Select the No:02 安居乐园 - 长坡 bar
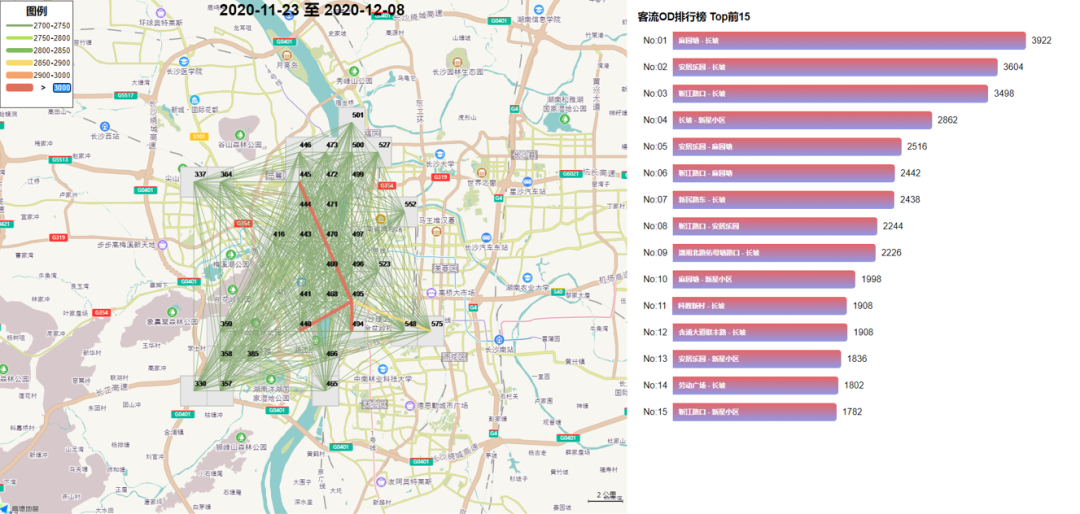This screenshot has height=514, width=1080. point(835,67)
